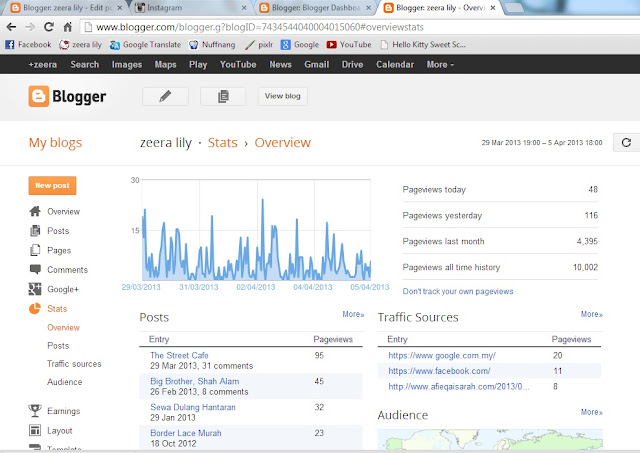Go to browser home page icon
Viewport: 640px width, 453px height.
click(x=68, y=27)
